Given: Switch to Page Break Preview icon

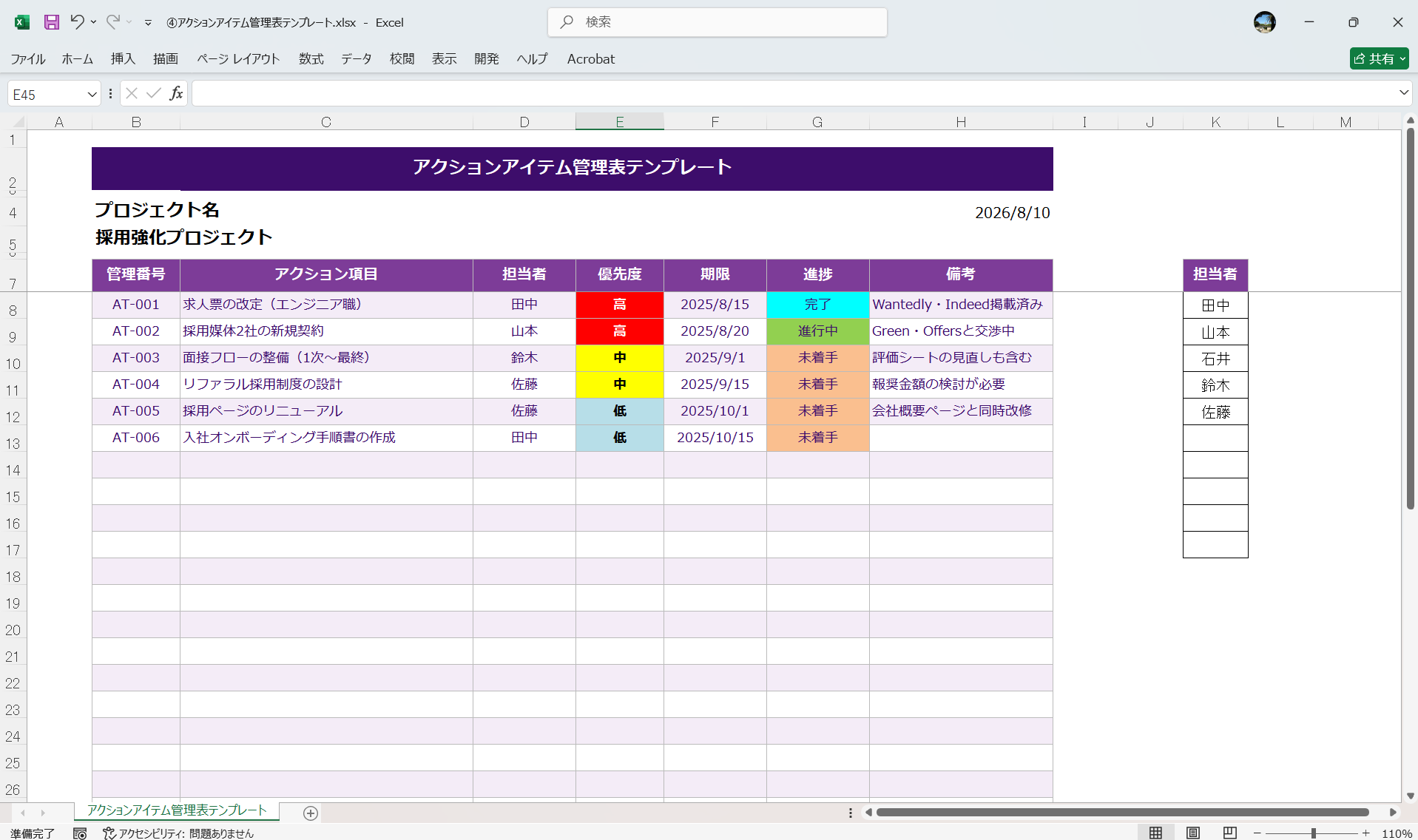Looking at the screenshot, I should [x=1229, y=833].
